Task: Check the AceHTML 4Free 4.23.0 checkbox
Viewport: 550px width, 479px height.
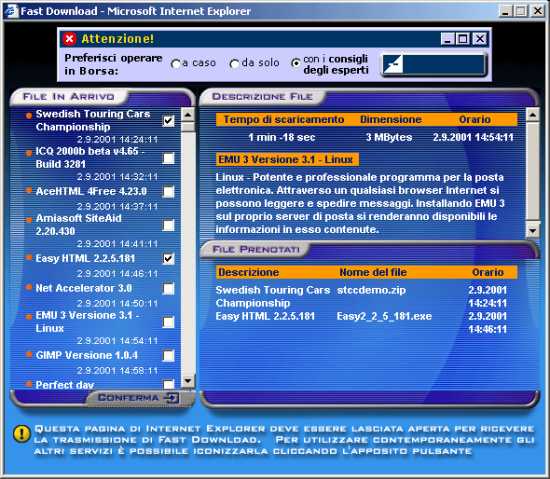Action: coord(169,192)
